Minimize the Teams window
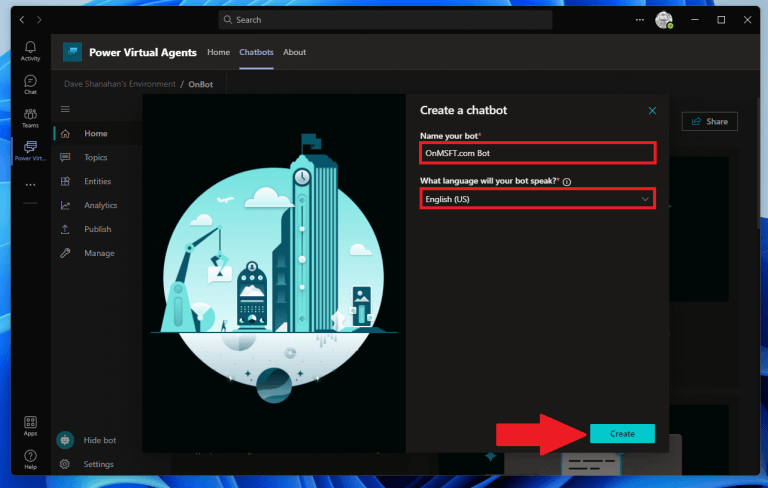Image resolution: width=768 pixels, height=488 pixels. (695, 20)
